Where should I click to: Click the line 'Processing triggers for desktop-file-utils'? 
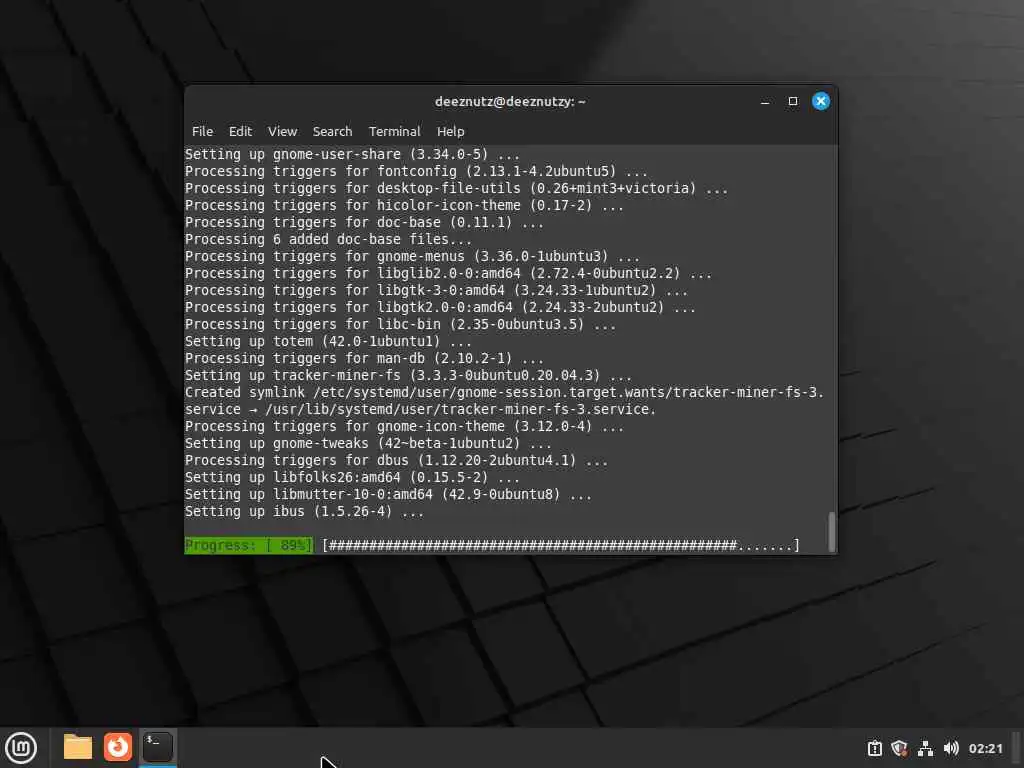pos(456,188)
